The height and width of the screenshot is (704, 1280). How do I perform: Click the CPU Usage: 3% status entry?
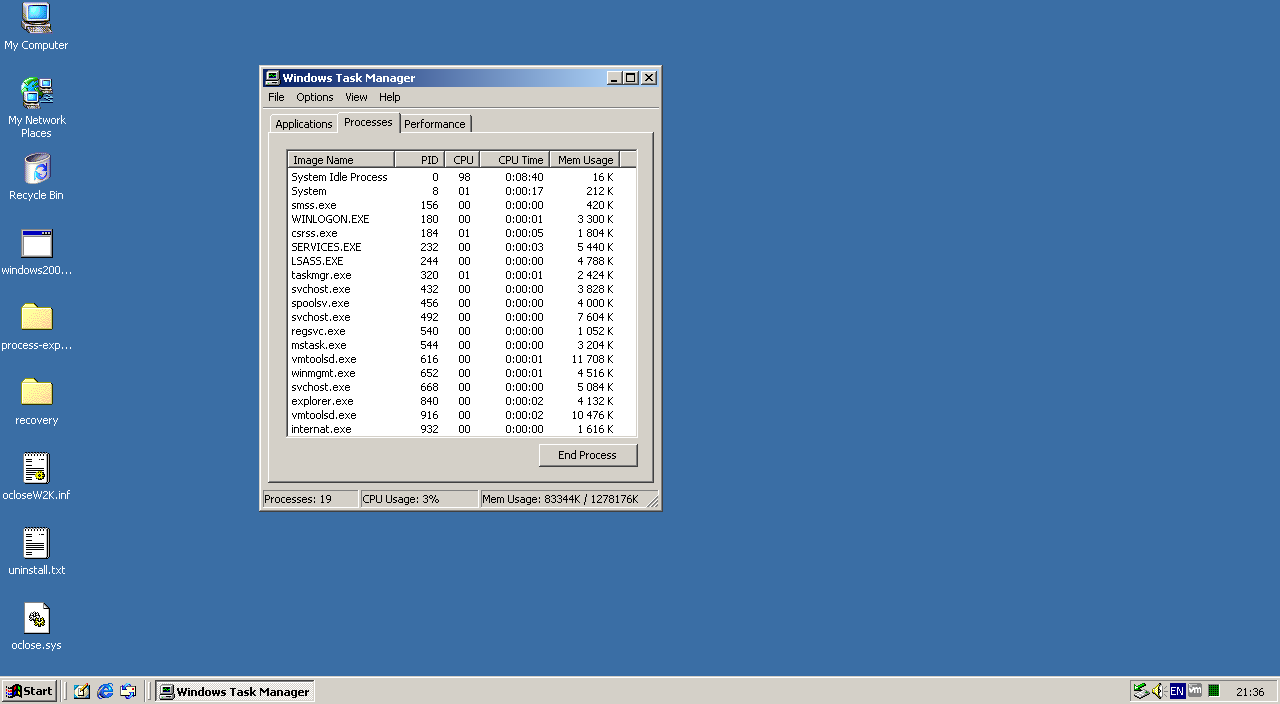[x=419, y=499]
